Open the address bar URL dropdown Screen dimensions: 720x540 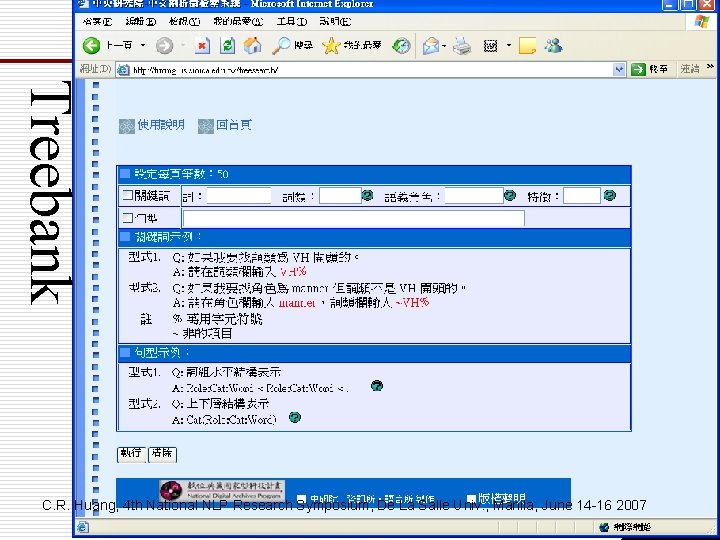click(619, 69)
